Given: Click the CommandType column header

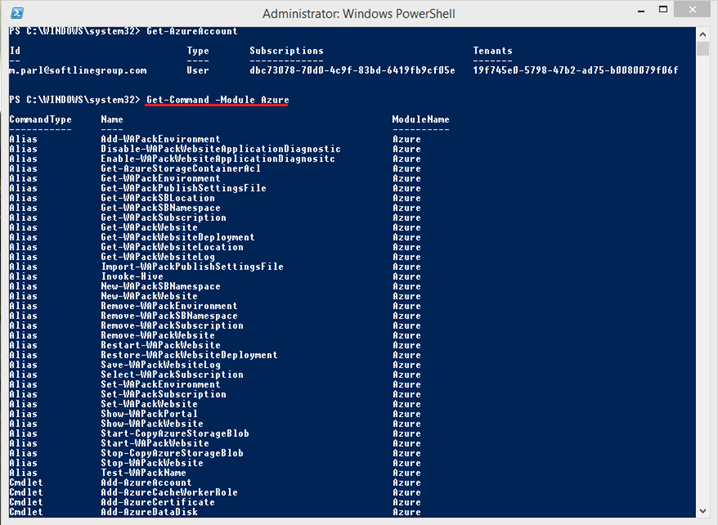Looking at the screenshot, I should pos(40,119).
